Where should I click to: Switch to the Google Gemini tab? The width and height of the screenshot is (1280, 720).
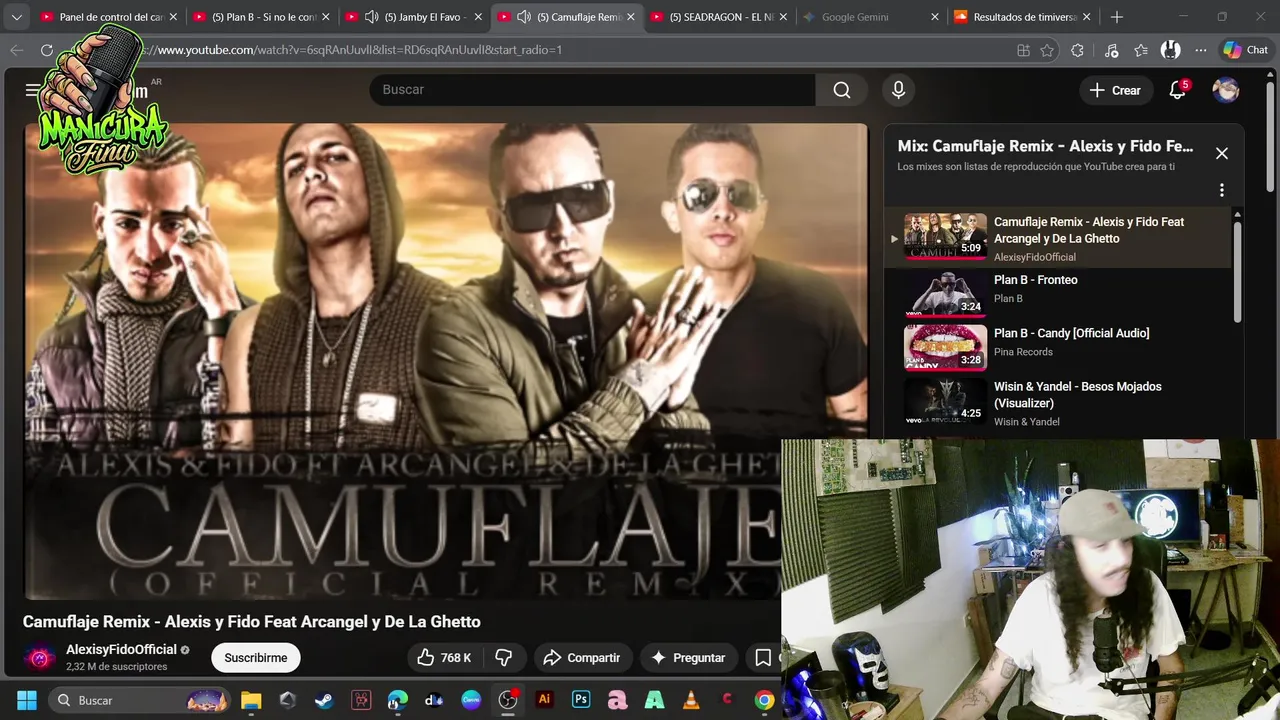pyautogui.click(x=870, y=17)
